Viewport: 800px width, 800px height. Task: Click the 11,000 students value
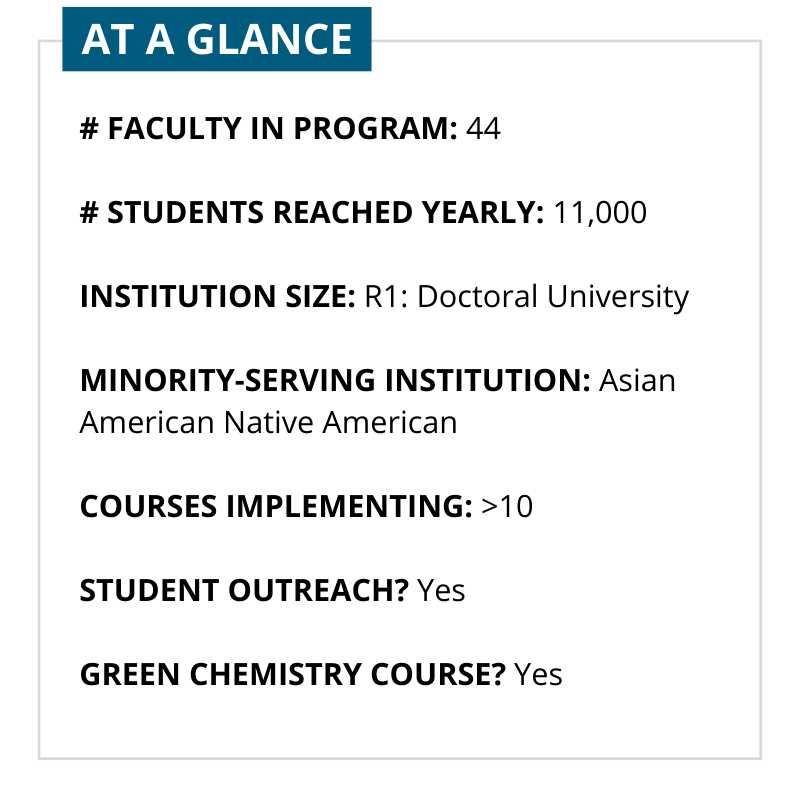pyautogui.click(x=599, y=213)
